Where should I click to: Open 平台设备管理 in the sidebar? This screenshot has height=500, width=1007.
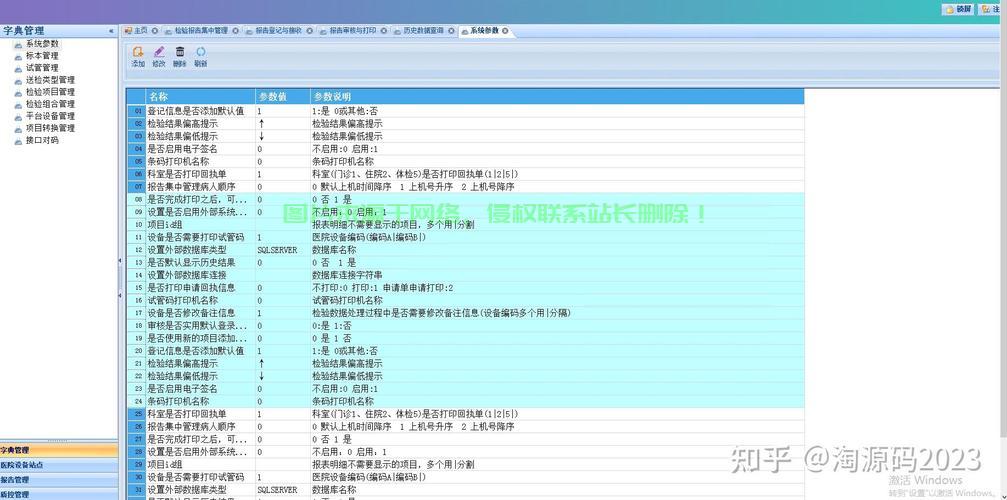tap(50, 116)
